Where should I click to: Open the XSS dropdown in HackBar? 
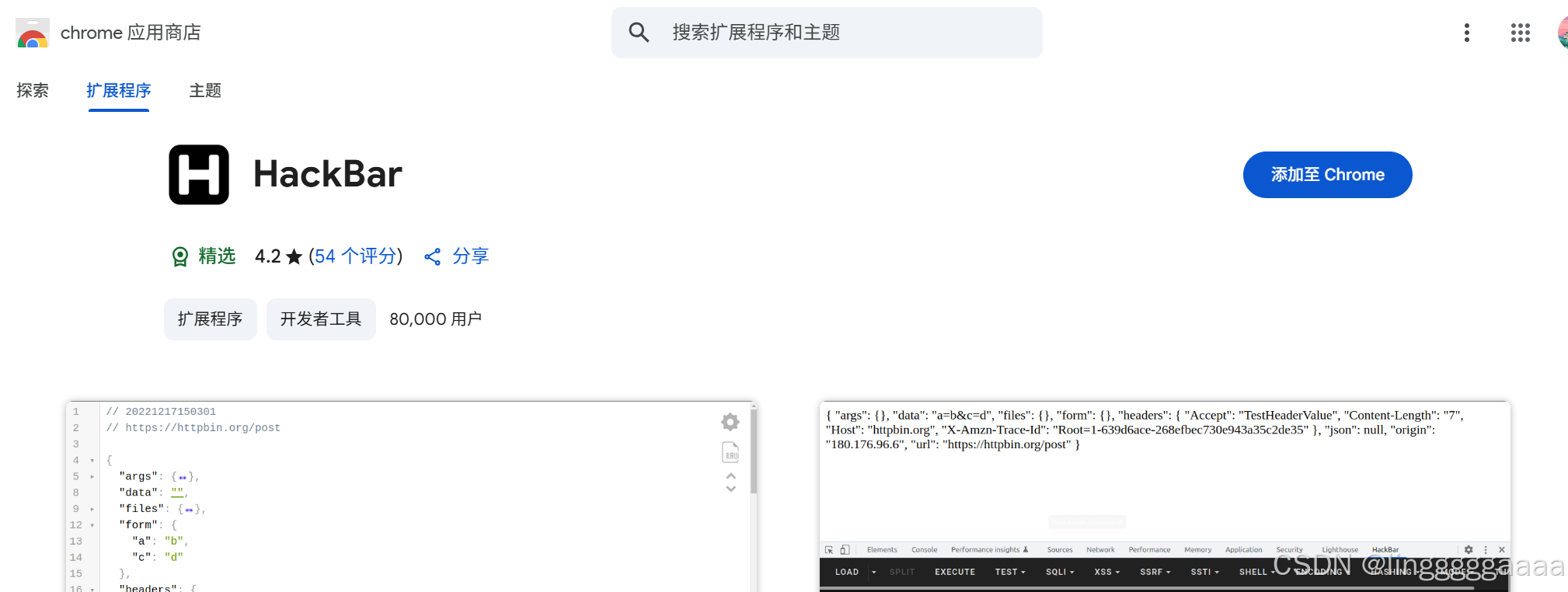[x=1107, y=572]
